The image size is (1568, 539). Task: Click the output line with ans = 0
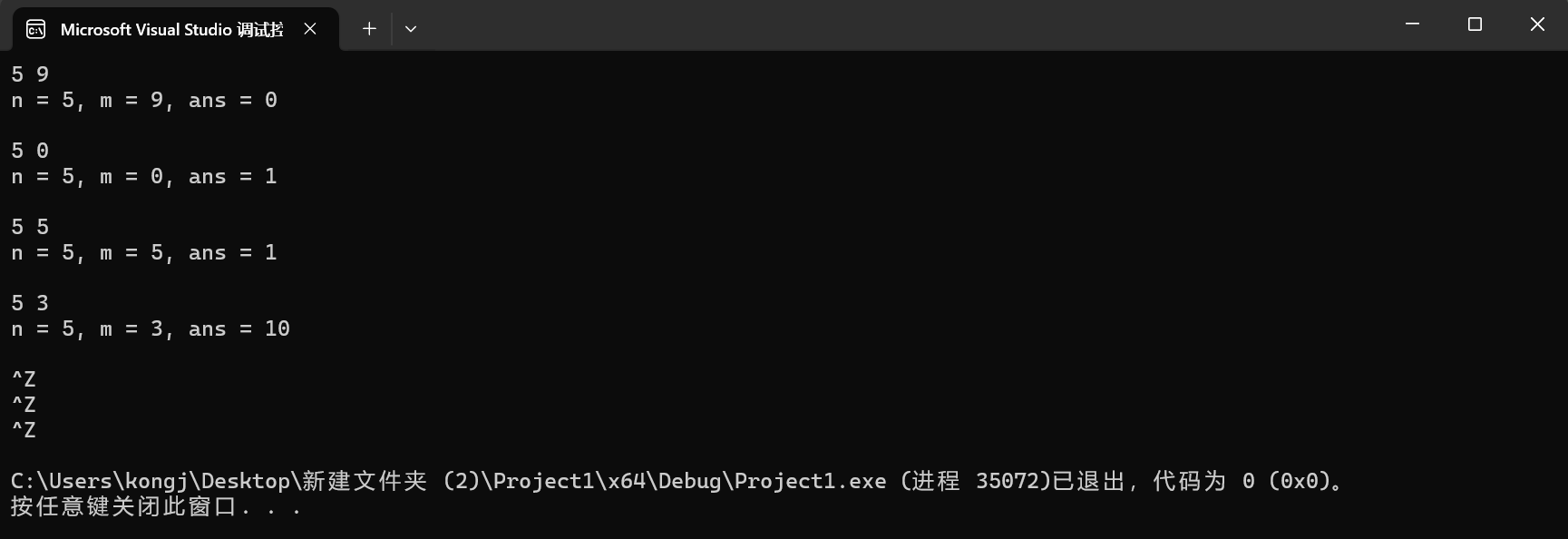coord(144,100)
